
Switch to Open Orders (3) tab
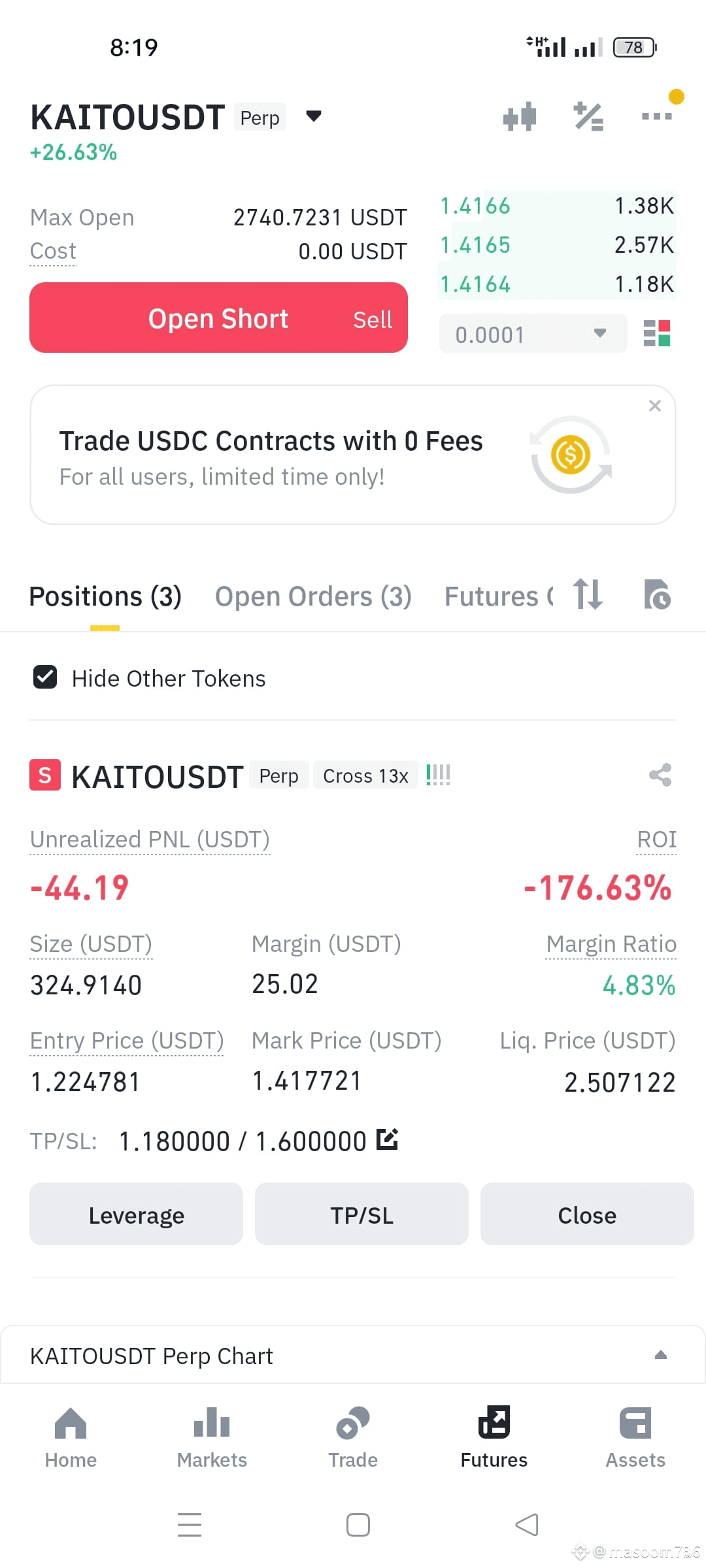[x=313, y=596]
